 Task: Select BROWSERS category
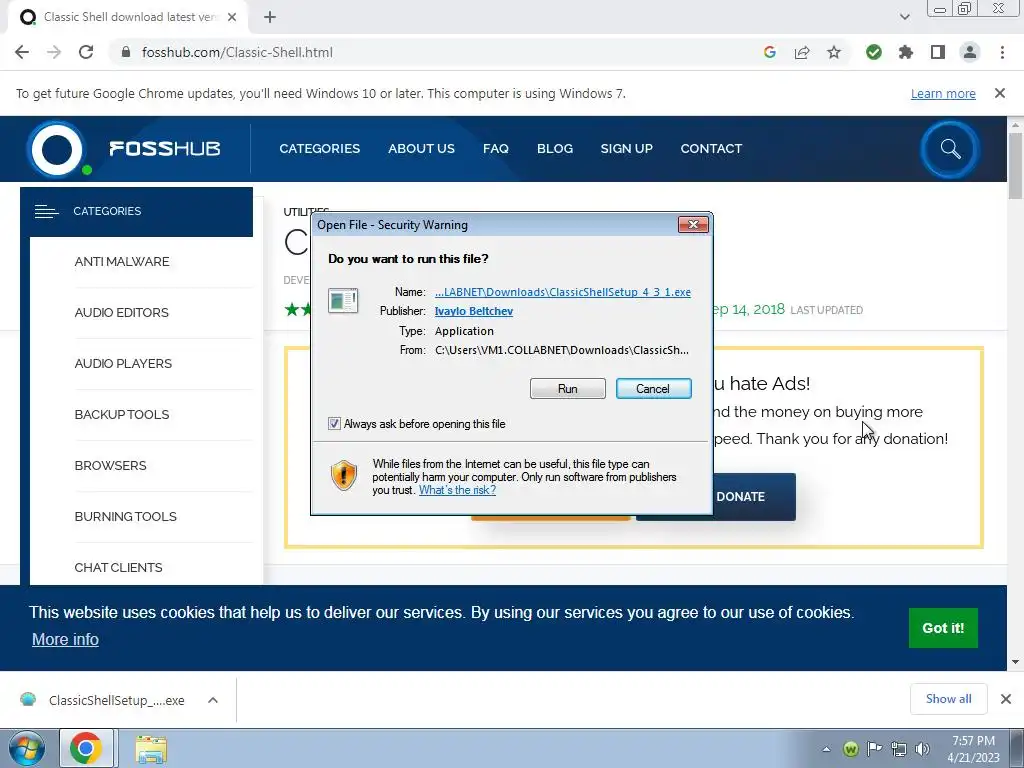pos(110,465)
